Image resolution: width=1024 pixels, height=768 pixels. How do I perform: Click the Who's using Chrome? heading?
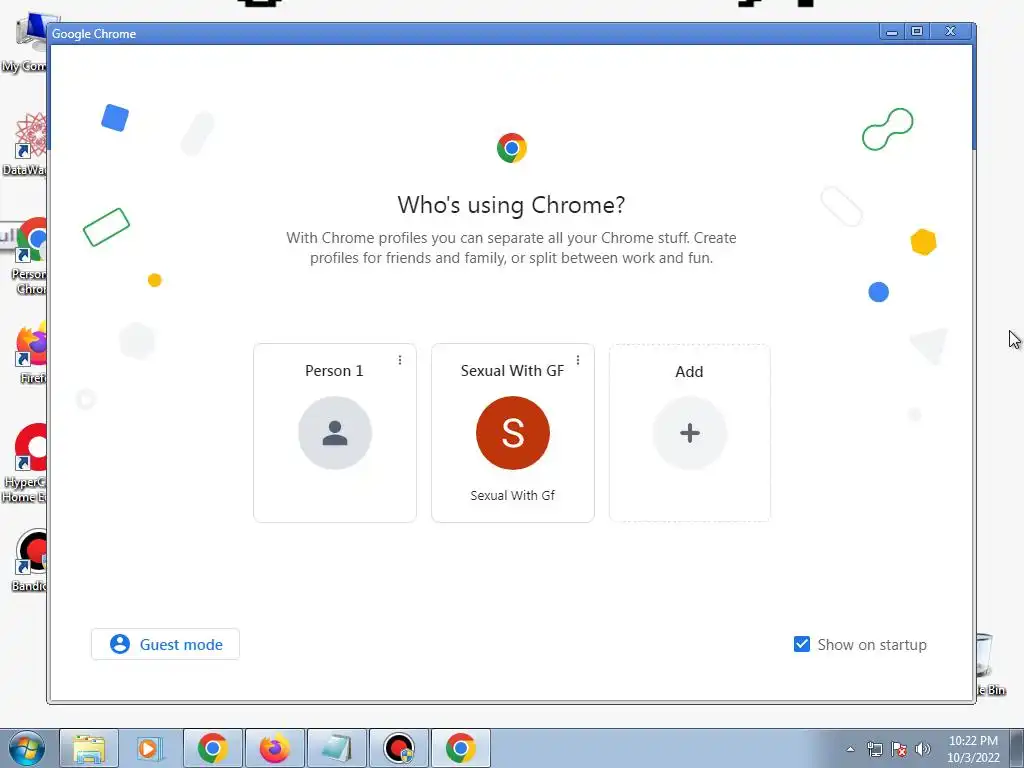coord(511,205)
